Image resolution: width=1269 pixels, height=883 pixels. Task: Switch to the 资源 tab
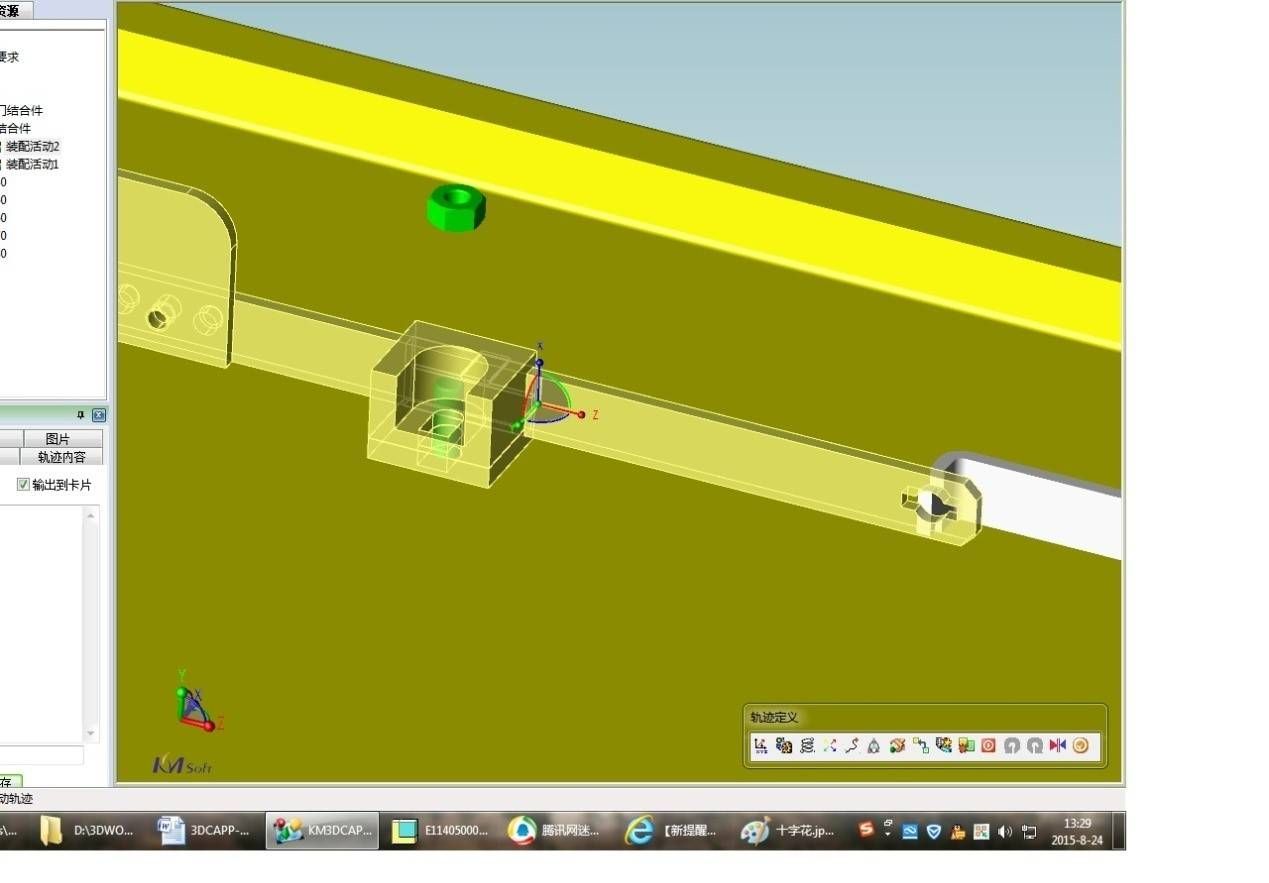(x=10, y=10)
